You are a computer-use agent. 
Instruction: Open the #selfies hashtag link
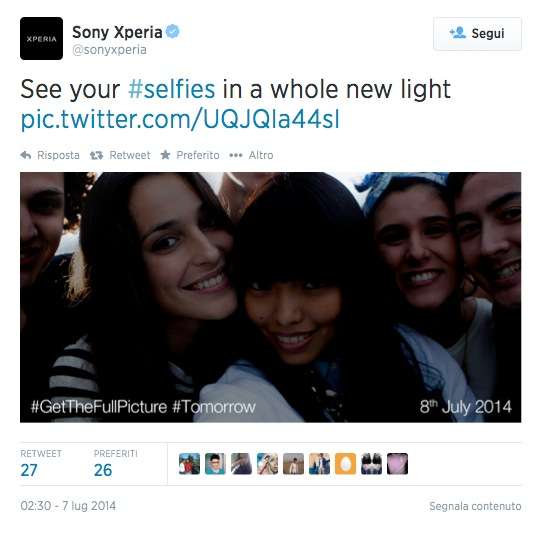pyautogui.click(x=172, y=90)
